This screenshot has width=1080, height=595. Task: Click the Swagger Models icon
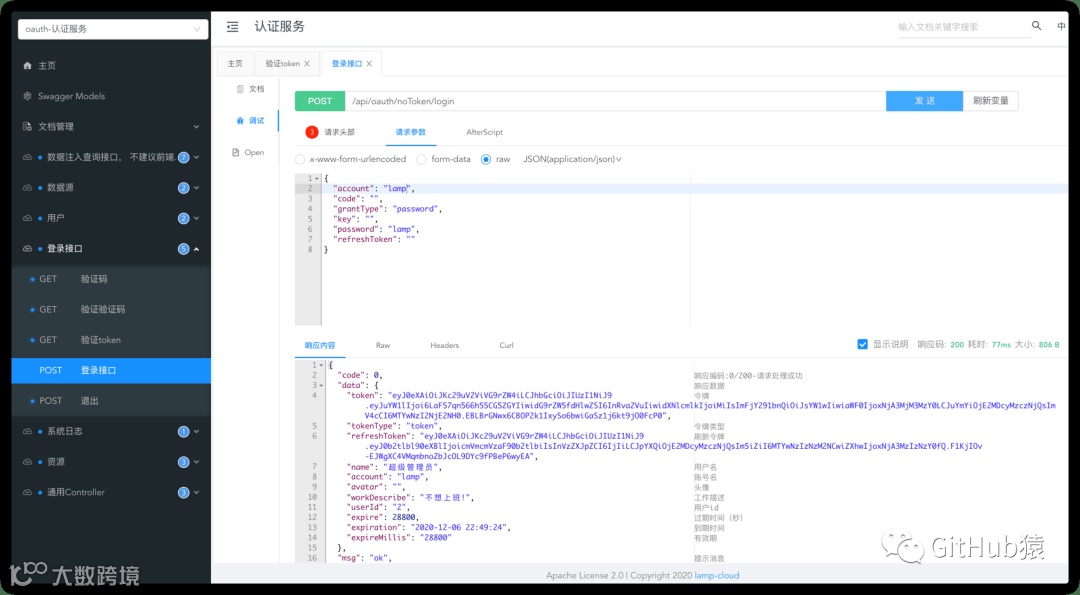pos(28,96)
